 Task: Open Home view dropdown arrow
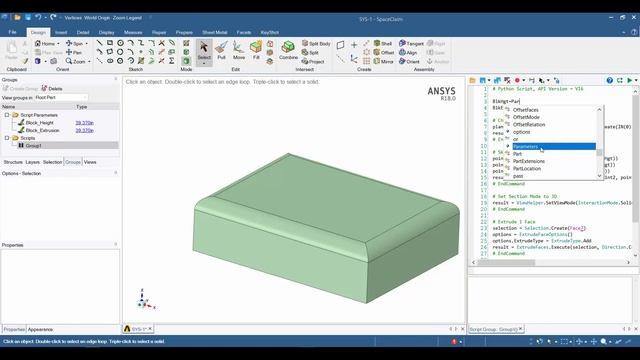pyautogui.click(x=58, y=44)
